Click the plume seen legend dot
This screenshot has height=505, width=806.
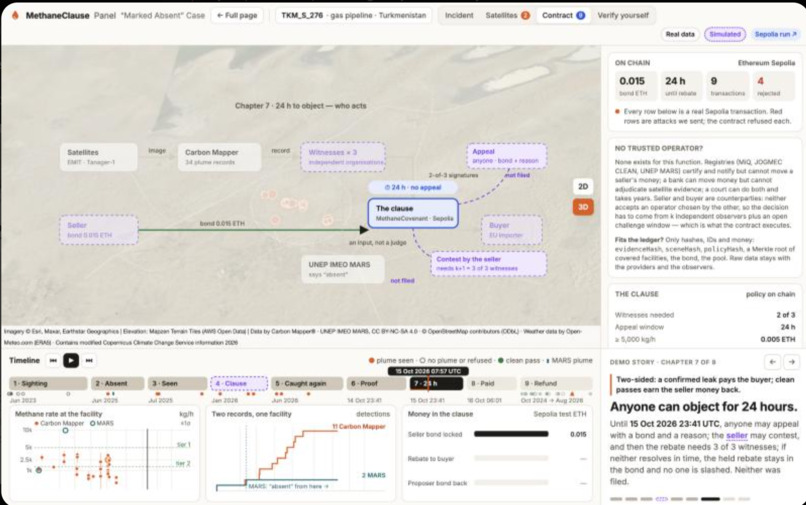371,360
